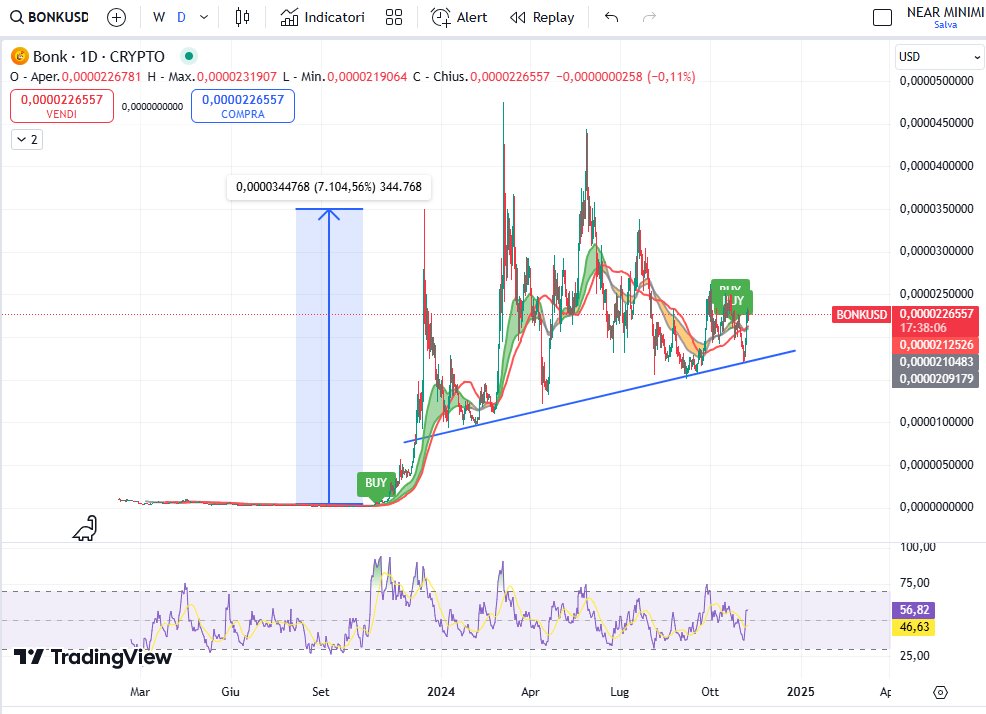
Task: Click the countdown timer 17:38:06
Action: (922, 328)
